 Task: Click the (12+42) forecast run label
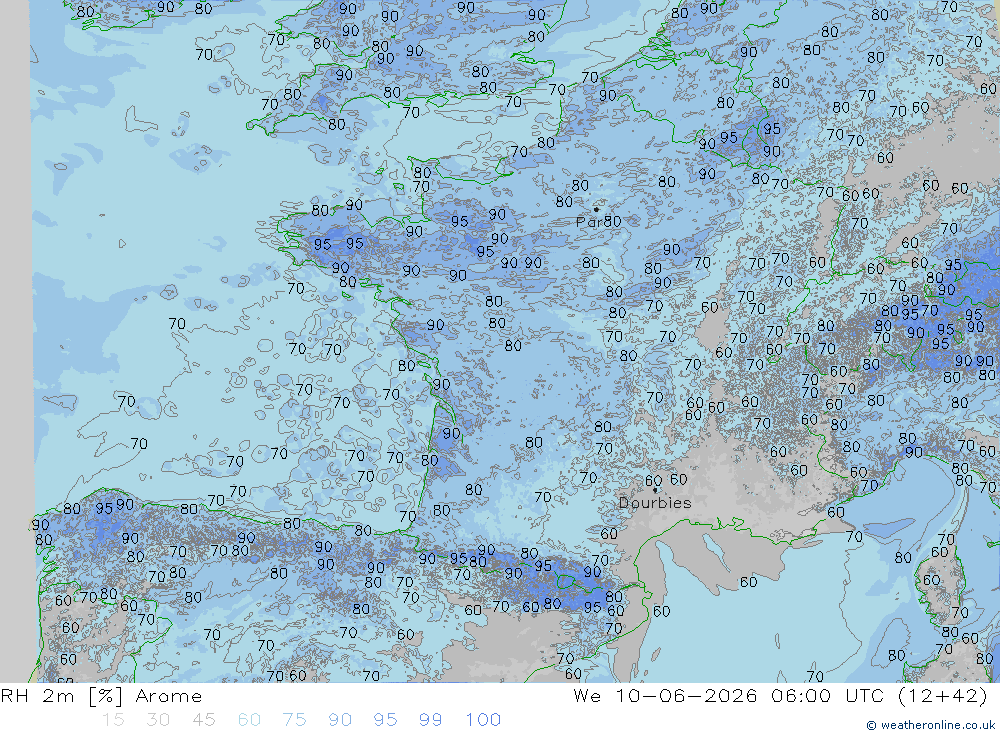(x=942, y=695)
